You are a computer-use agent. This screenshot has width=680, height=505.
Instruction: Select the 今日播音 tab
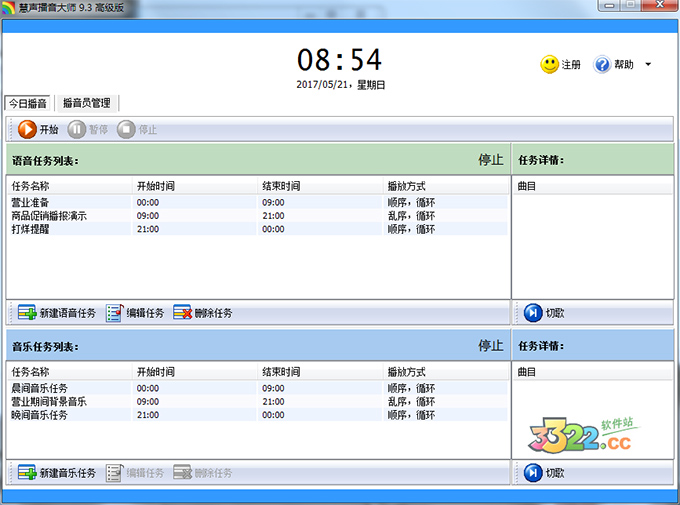28,103
